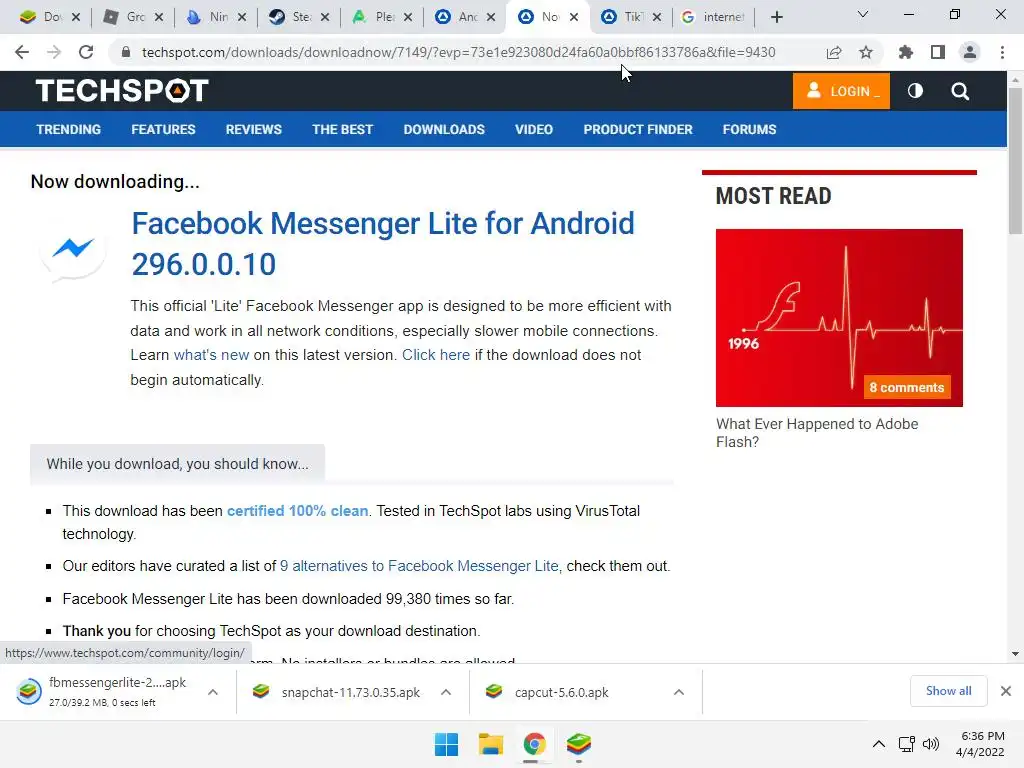Screen dimensions: 1024x768
Task: Click the browser forward arrow
Action: (x=54, y=52)
